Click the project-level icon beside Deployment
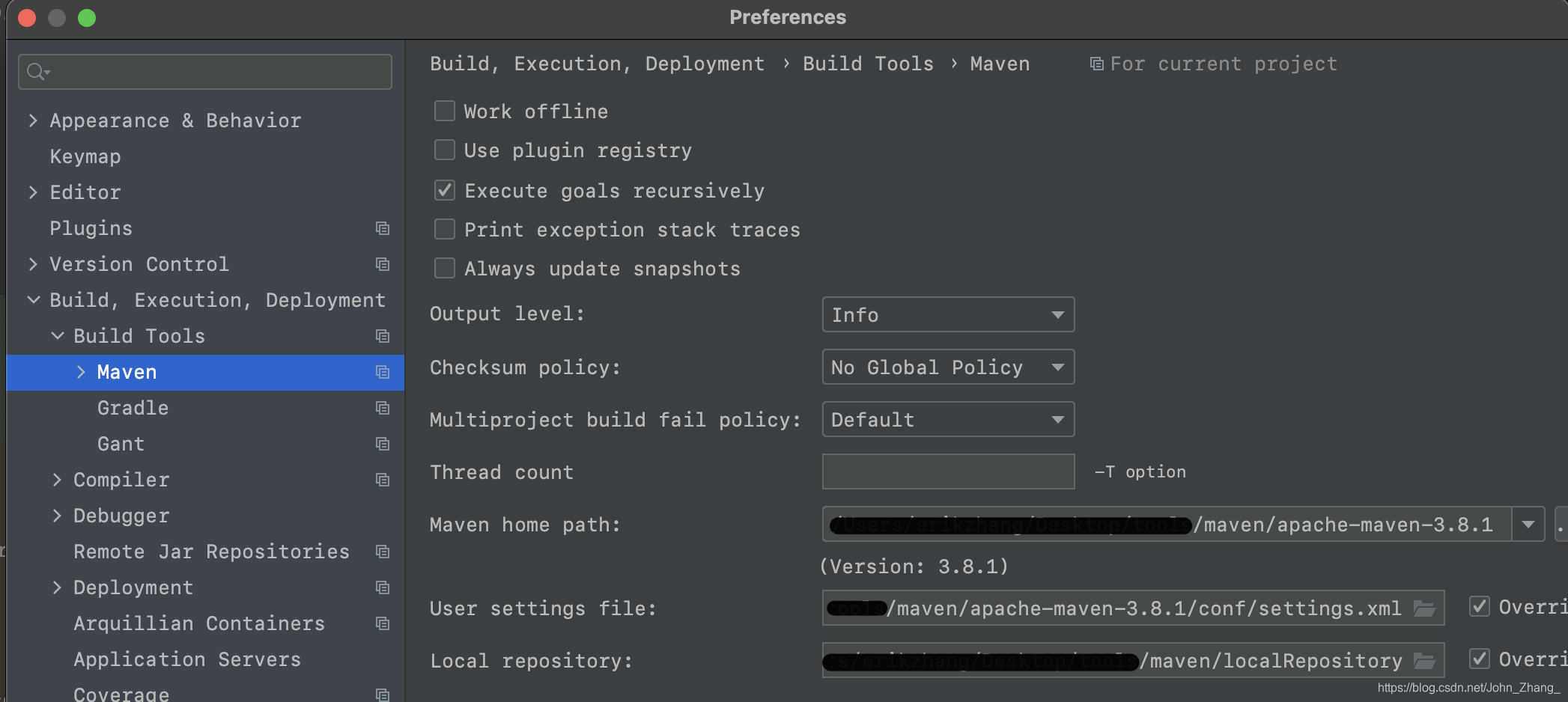The image size is (1568, 702). (x=383, y=587)
